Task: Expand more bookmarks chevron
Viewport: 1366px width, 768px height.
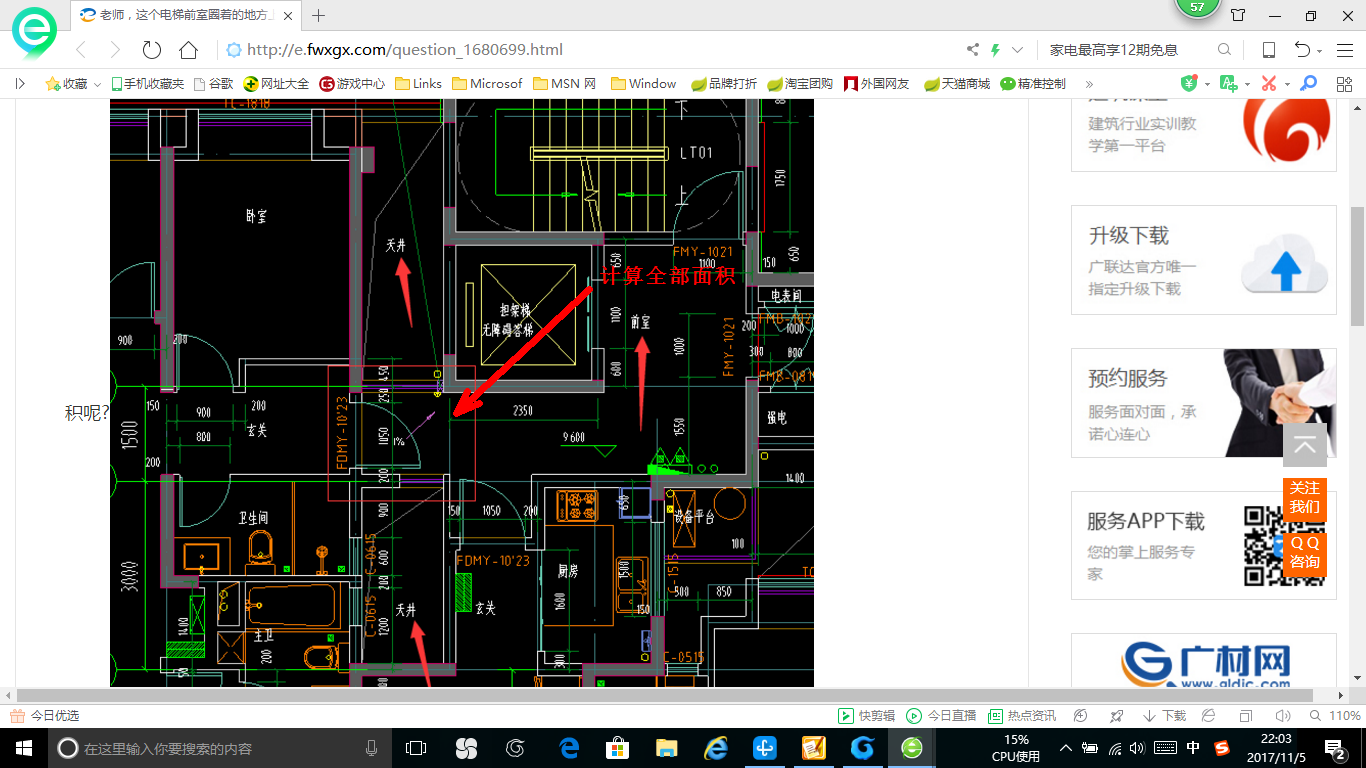Action: click(x=1089, y=84)
